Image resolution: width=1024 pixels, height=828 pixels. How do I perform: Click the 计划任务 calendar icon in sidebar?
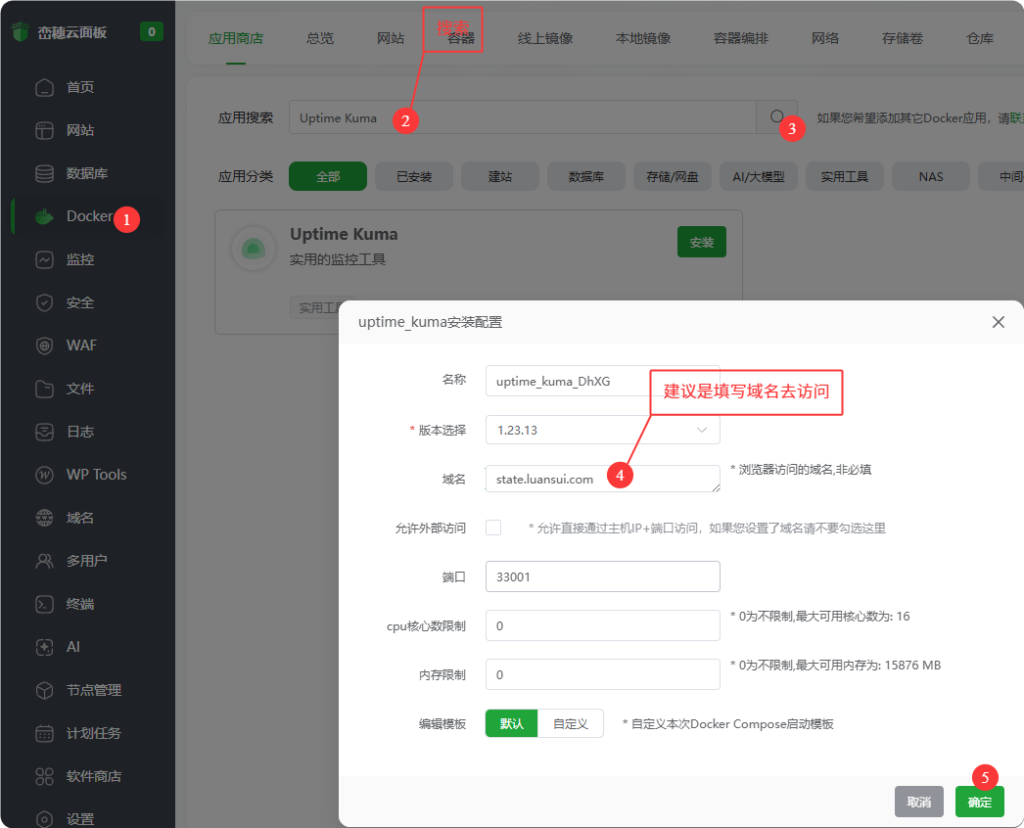click(x=44, y=733)
